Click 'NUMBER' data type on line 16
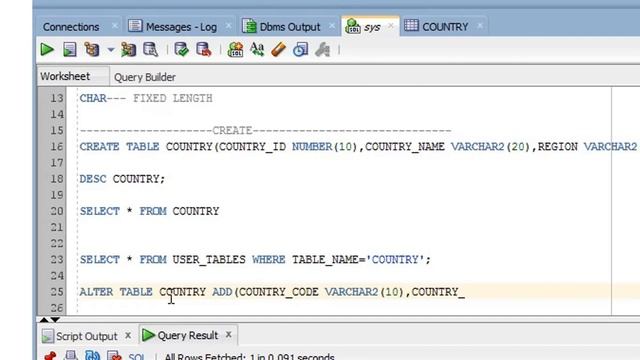This screenshot has height=360, width=640. click(312, 147)
